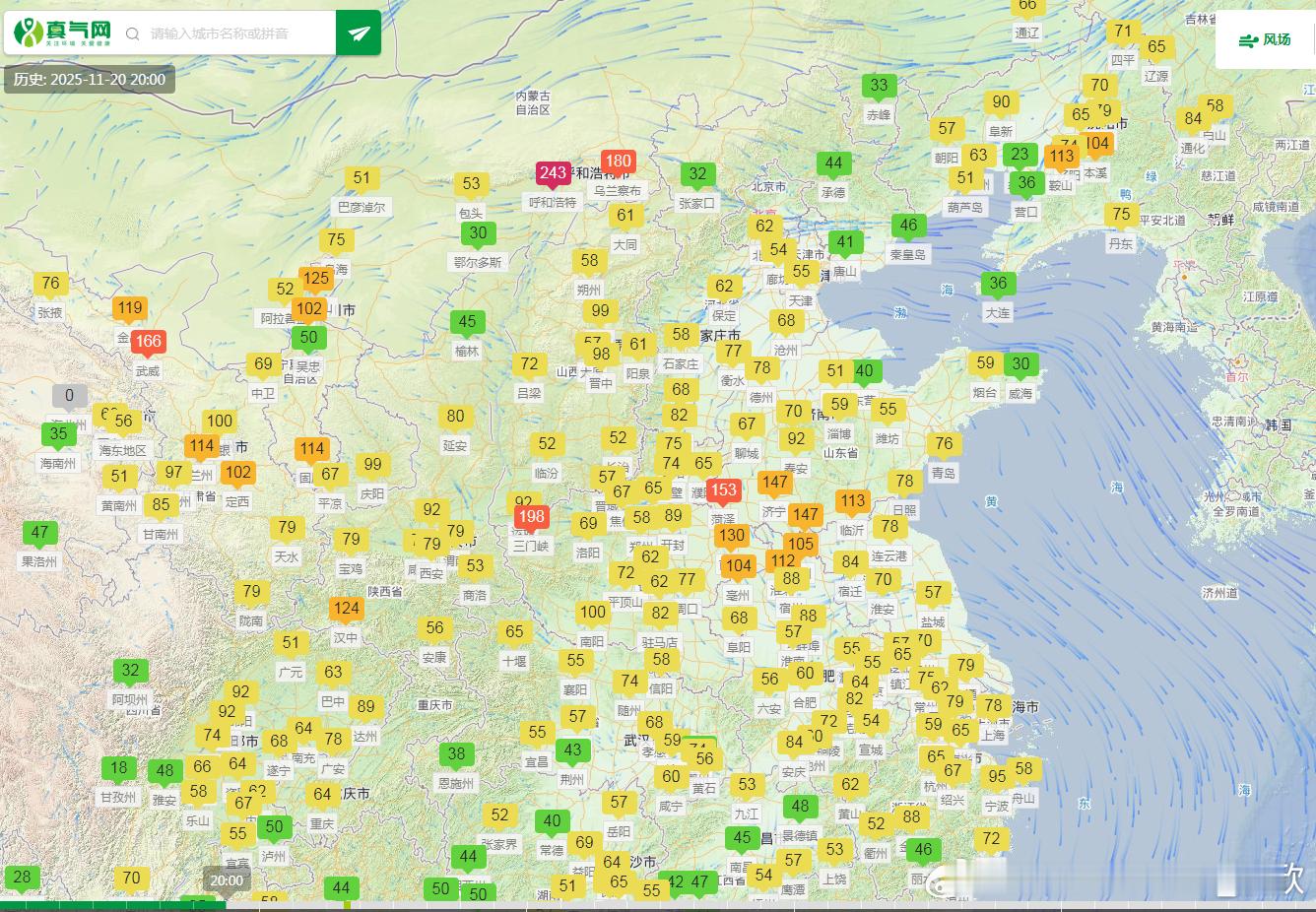1316x912 pixels.
Task: Select the 75 marker above 丹东
Action: click(1121, 215)
